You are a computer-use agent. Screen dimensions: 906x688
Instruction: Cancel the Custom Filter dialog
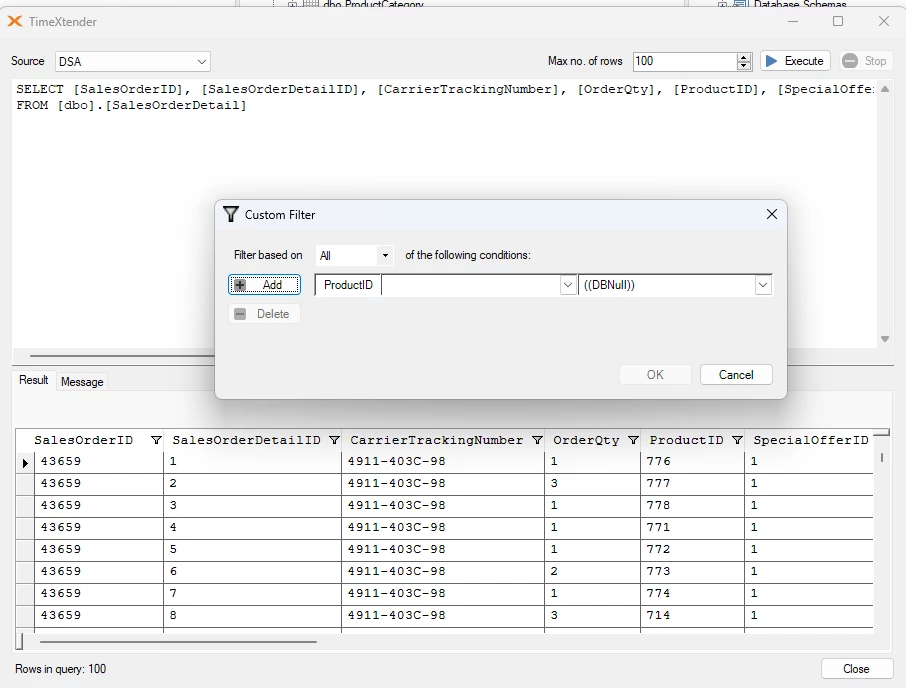click(736, 374)
